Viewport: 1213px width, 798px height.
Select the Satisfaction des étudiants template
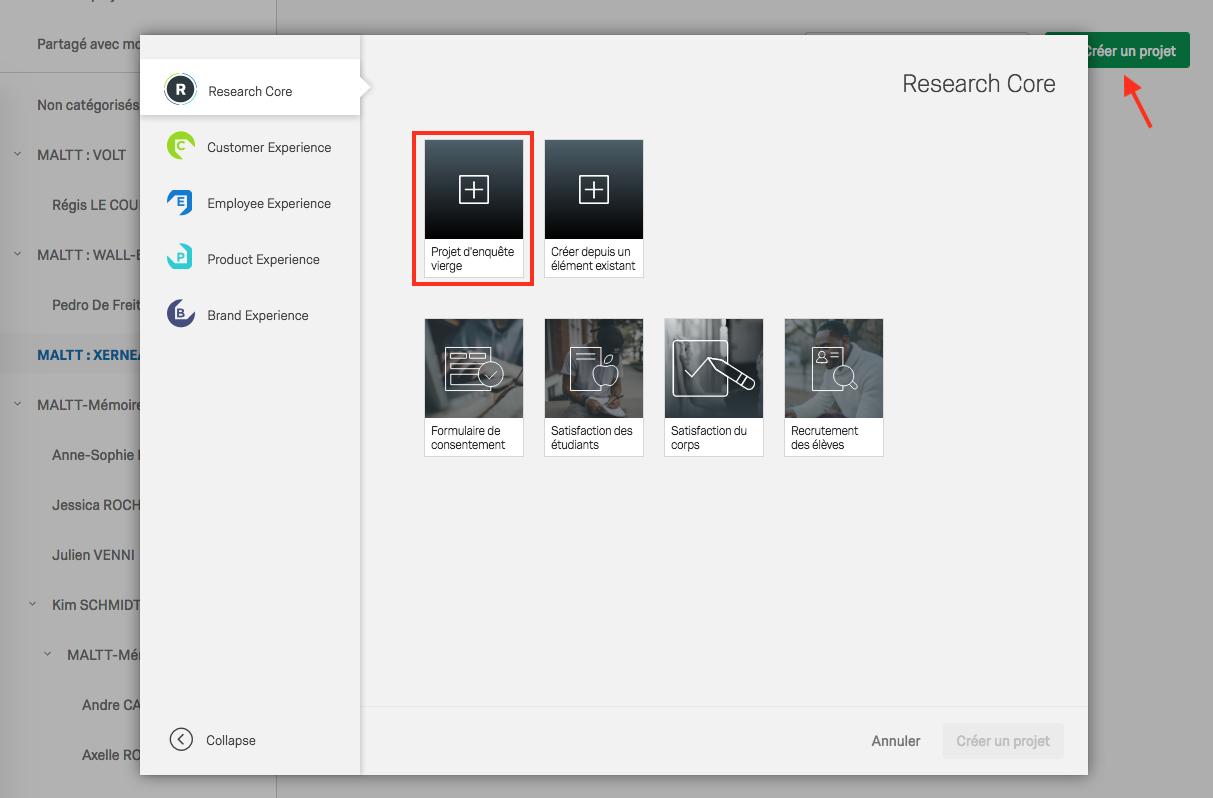(594, 387)
